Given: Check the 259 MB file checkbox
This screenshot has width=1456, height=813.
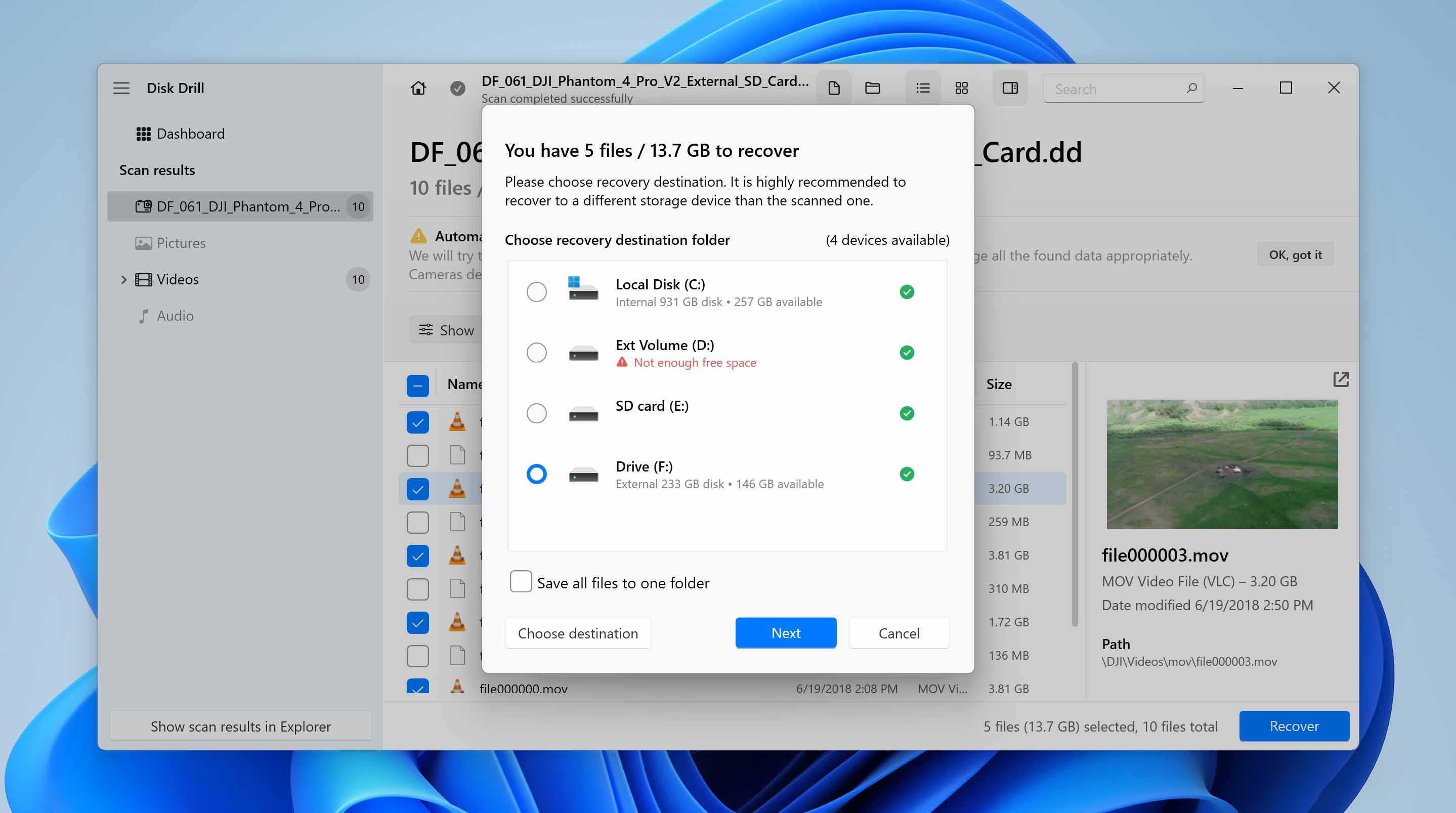Looking at the screenshot, I should (418, 523).
